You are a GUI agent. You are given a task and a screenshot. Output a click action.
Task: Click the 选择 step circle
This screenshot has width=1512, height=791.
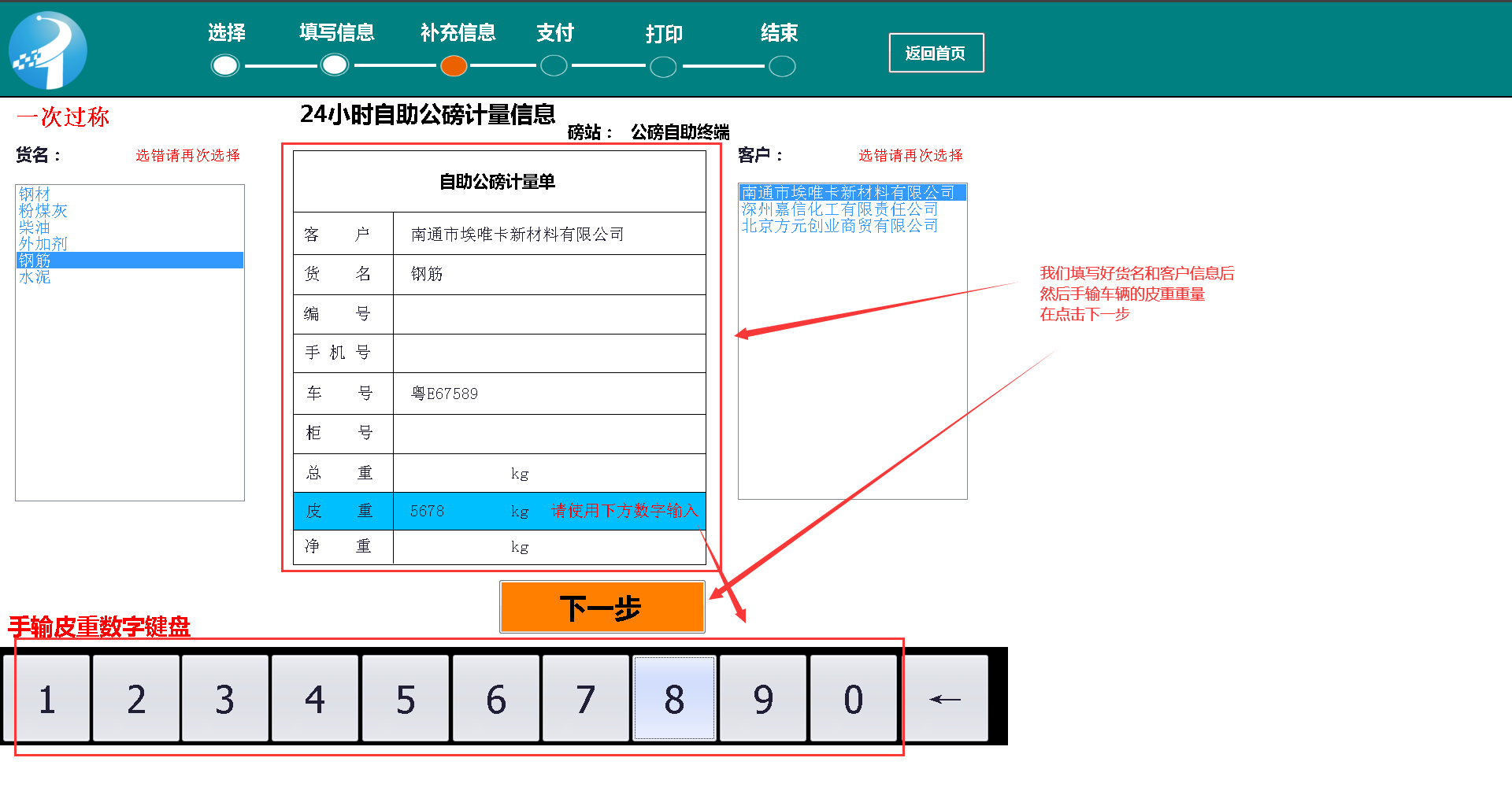tap(225, 65)
